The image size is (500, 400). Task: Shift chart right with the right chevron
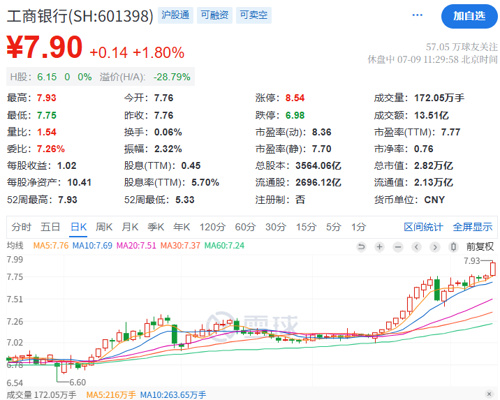(x=435, y=247)
